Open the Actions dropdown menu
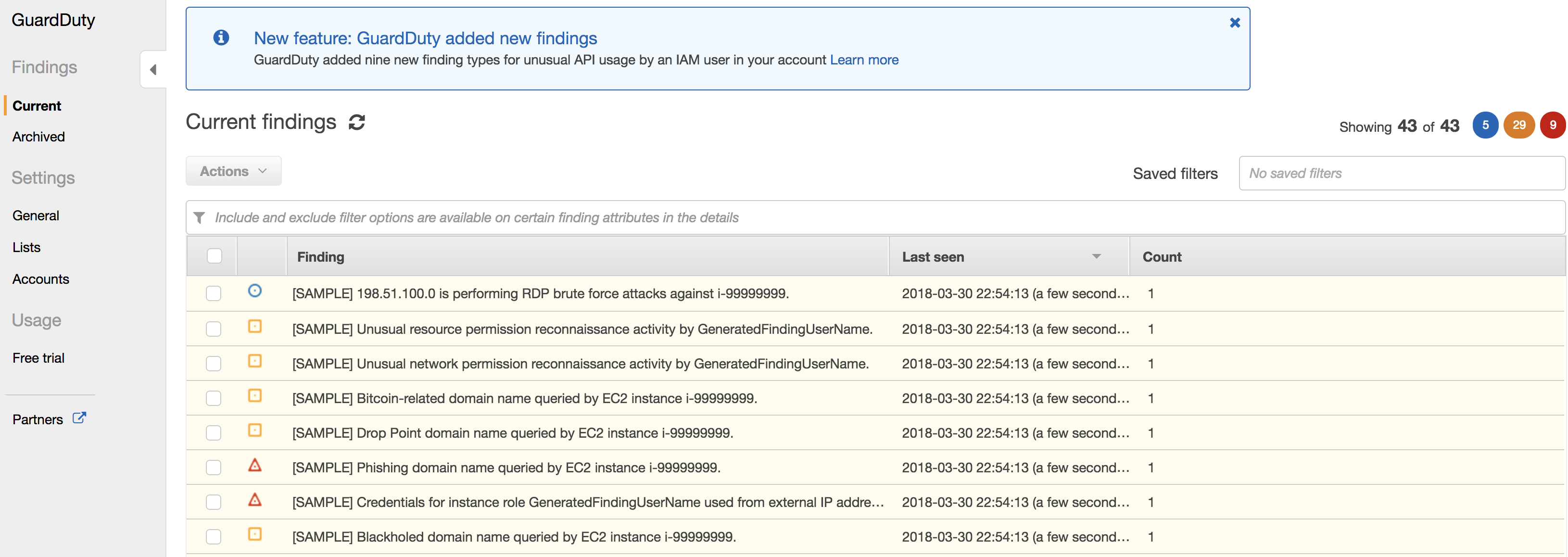This screenshot has height=557, width=1568. pos(233,171)
